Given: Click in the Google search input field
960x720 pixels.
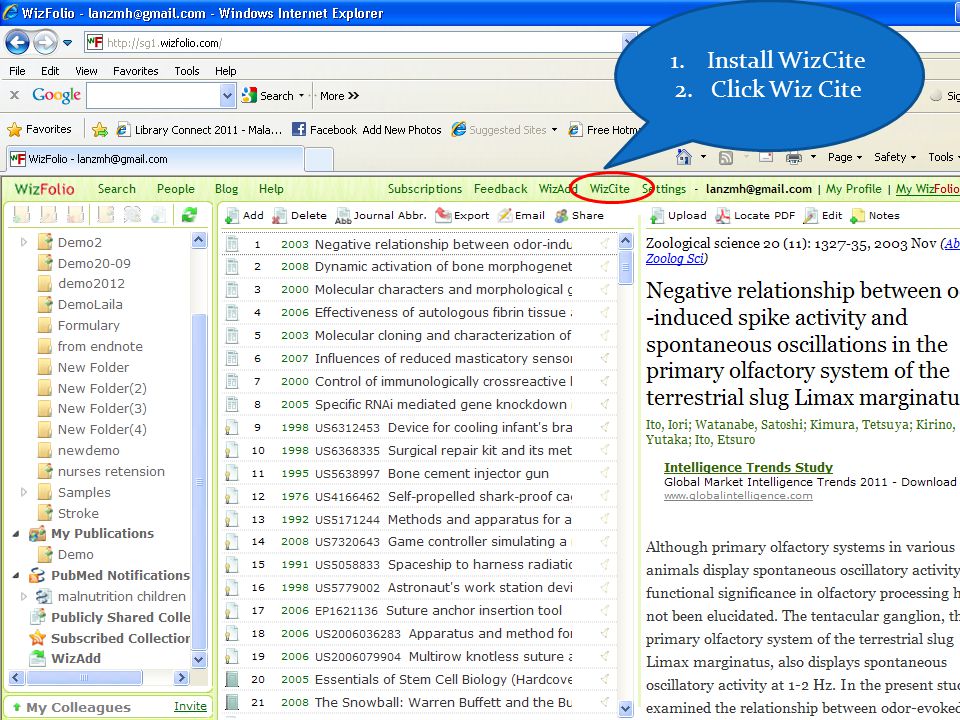Looking at the screenshot, I should click(154, 96).
